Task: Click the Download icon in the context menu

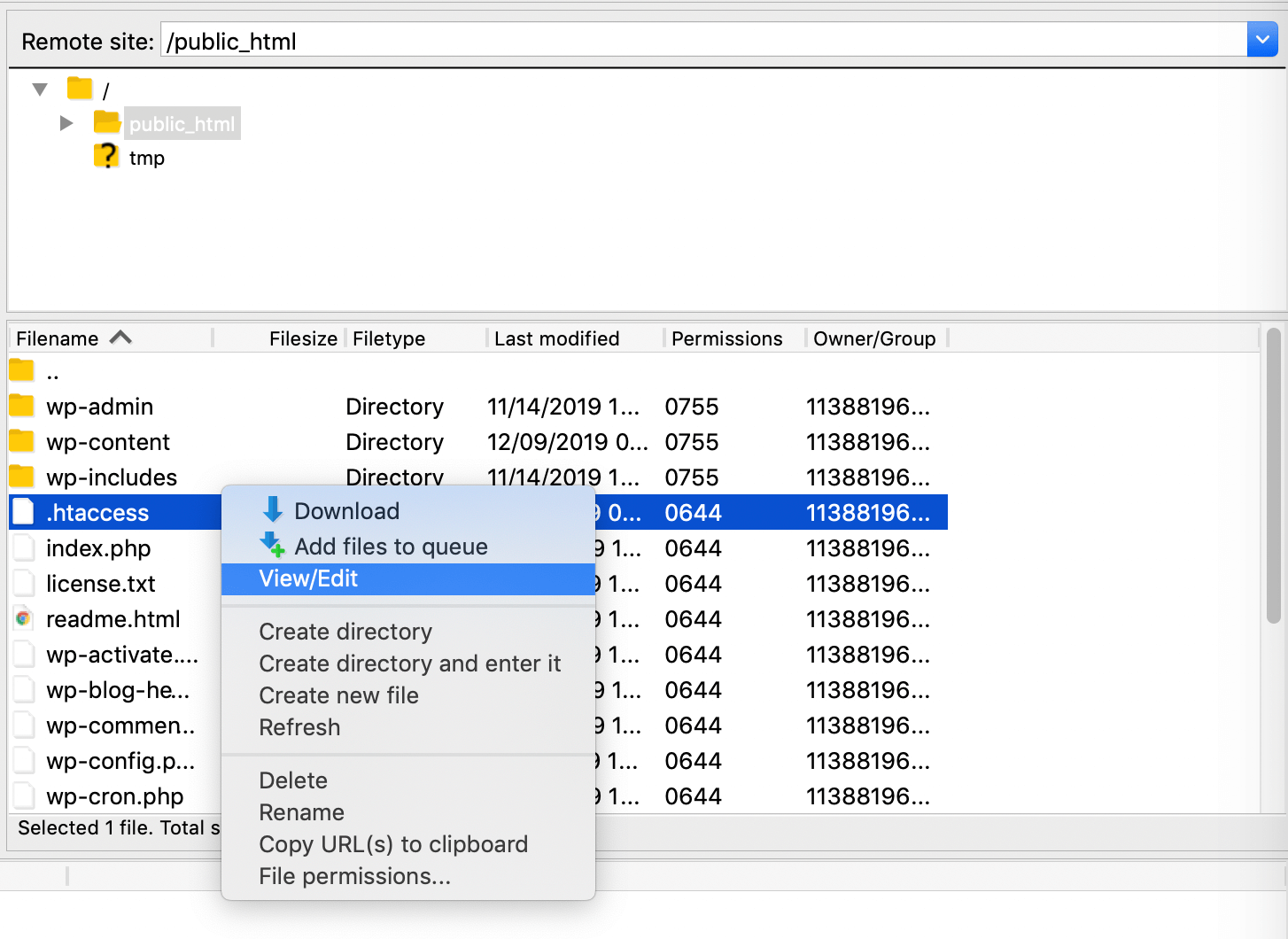Action: [271, 510]
